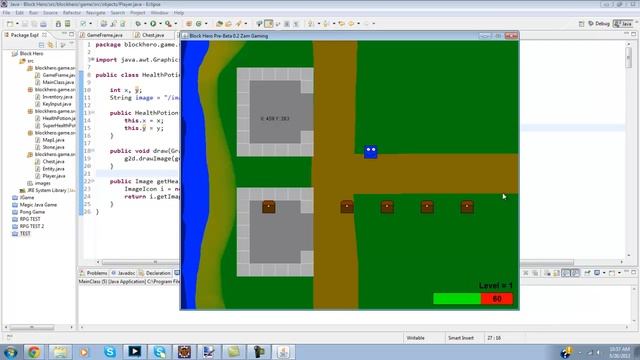Screen dimensions: 640x360
Task: Collapse the HealthPotion constructor at line 13
Action: tap(93, 112)
